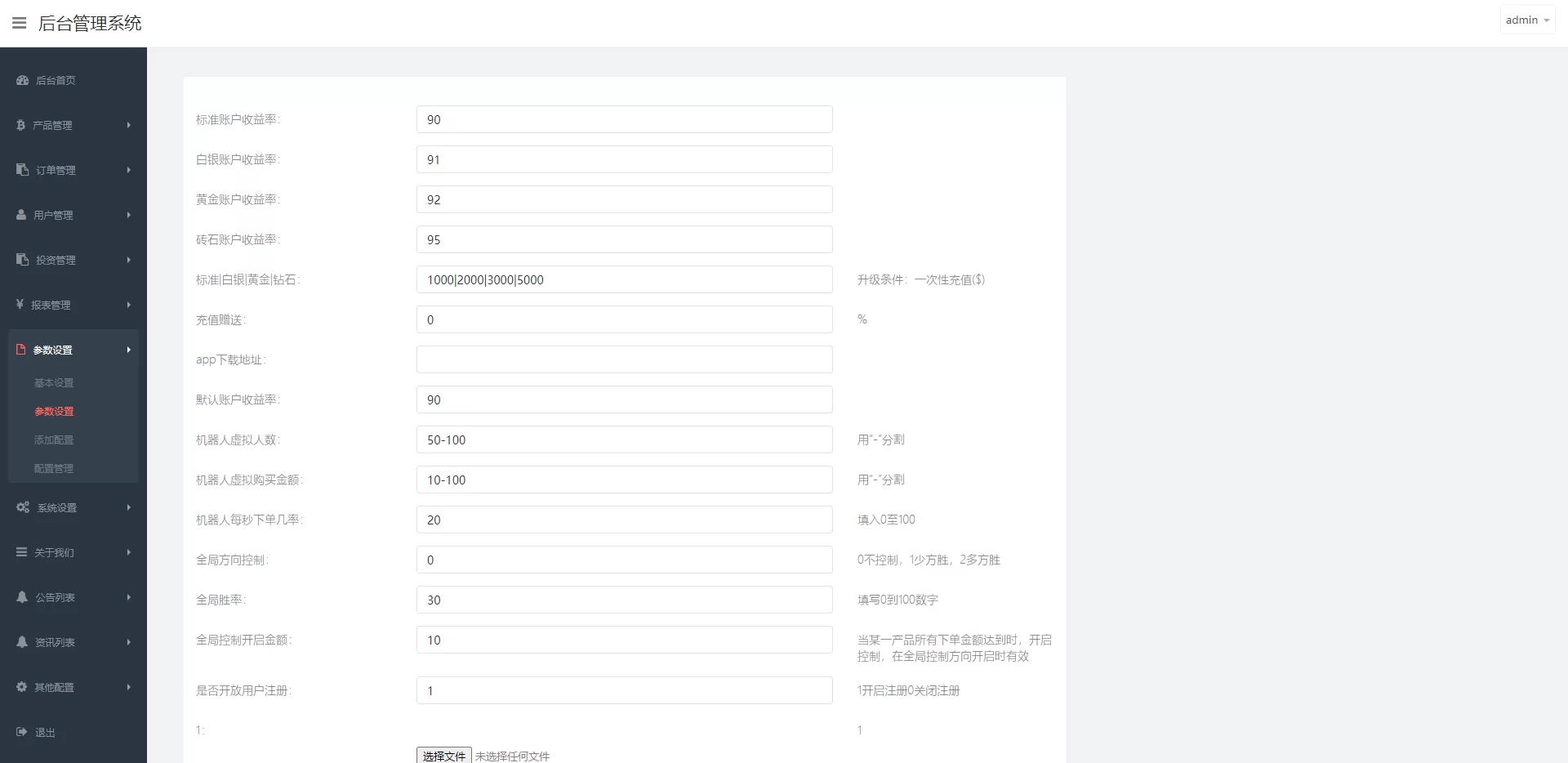1568x763 pixels.
Task: Click the 选择文件 file upload button
Action: coord(443,756)
